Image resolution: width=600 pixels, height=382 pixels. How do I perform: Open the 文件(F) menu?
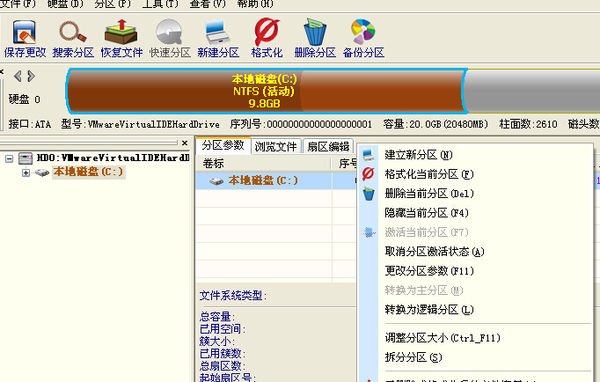click(x=18, y=4)
